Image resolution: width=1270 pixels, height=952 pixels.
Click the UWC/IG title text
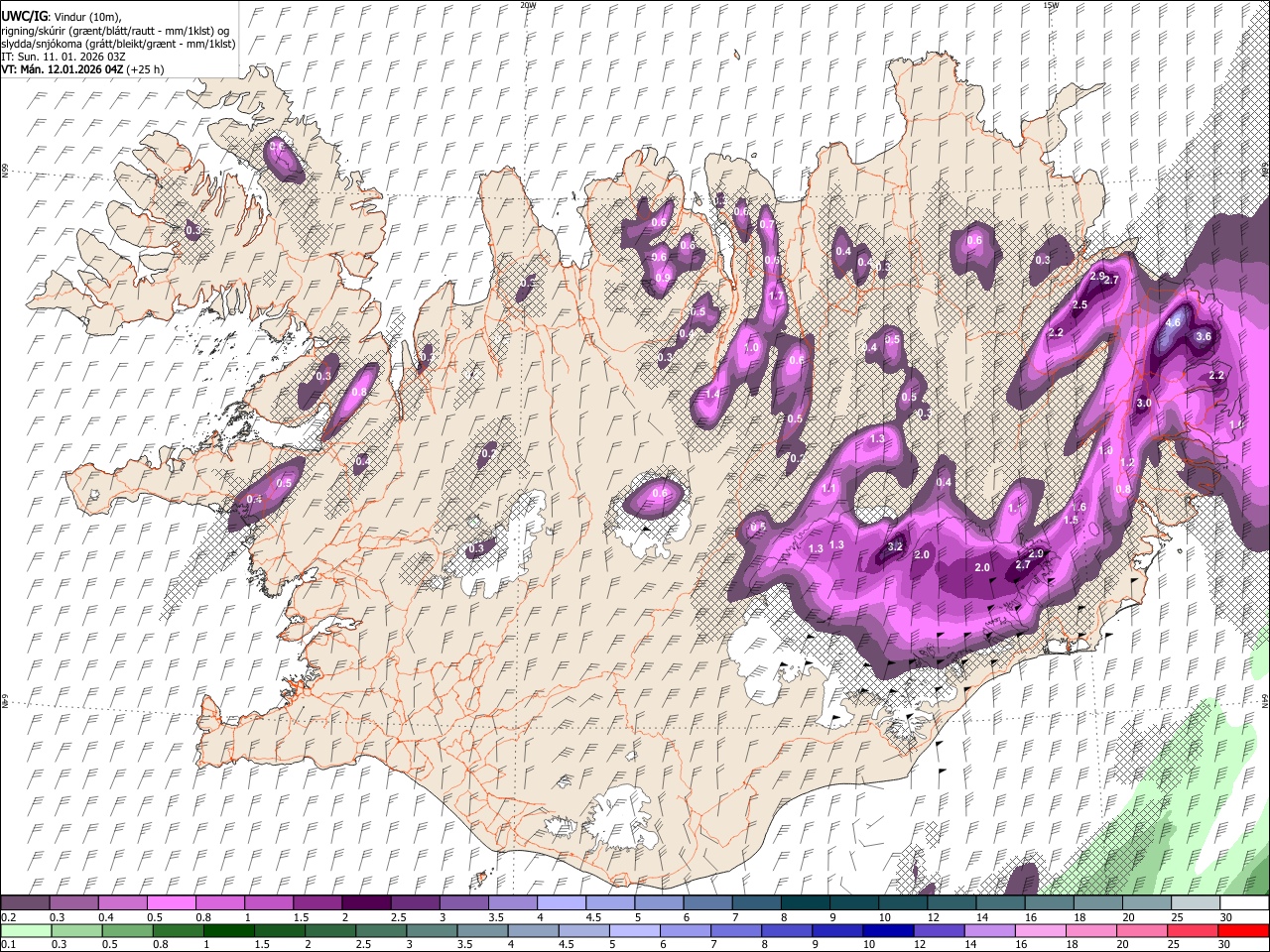[24, 15]
